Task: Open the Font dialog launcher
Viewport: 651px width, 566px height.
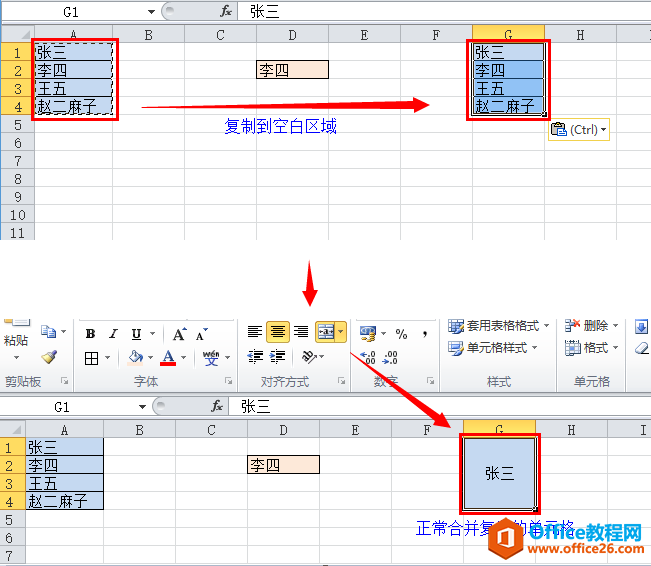Action: tap(228, 381)
